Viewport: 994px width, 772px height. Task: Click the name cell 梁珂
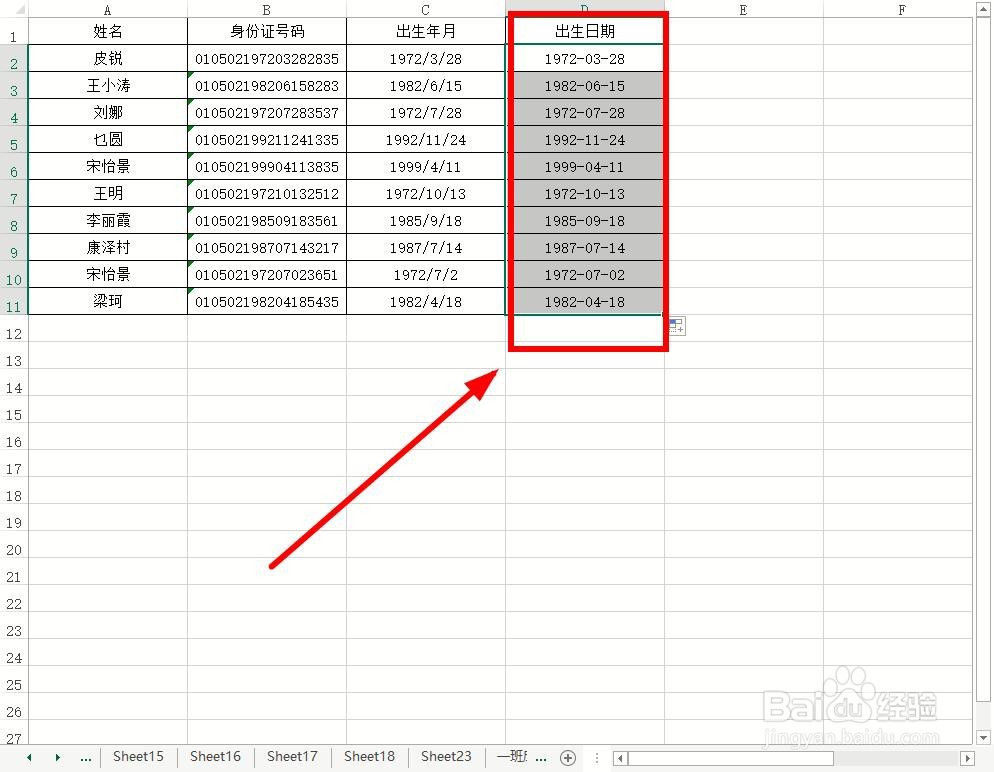click(108, 302)
